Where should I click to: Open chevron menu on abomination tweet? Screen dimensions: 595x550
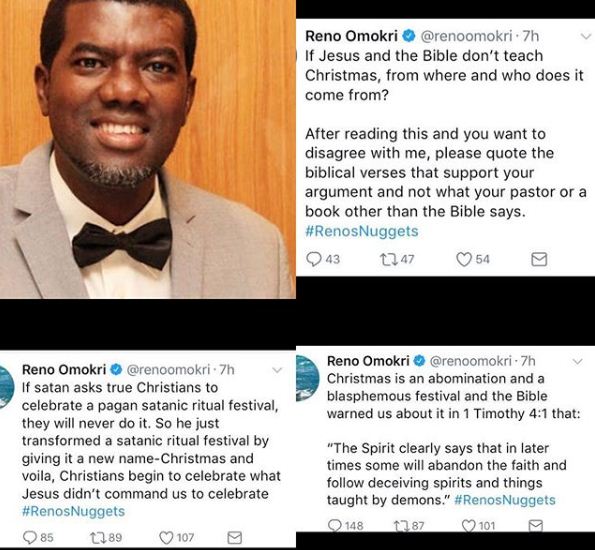click(578, 361)
